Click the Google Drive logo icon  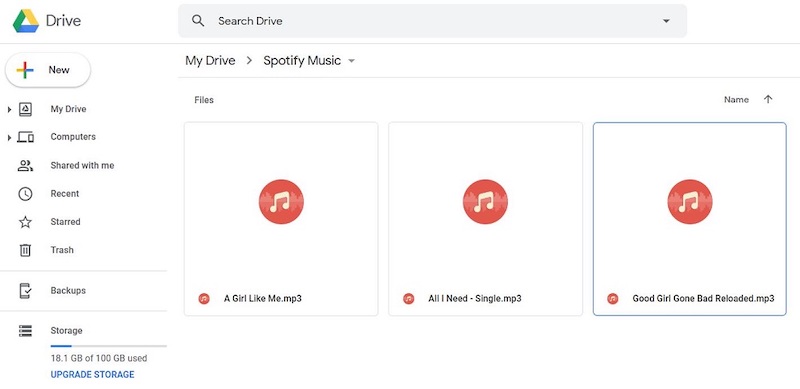26,21
